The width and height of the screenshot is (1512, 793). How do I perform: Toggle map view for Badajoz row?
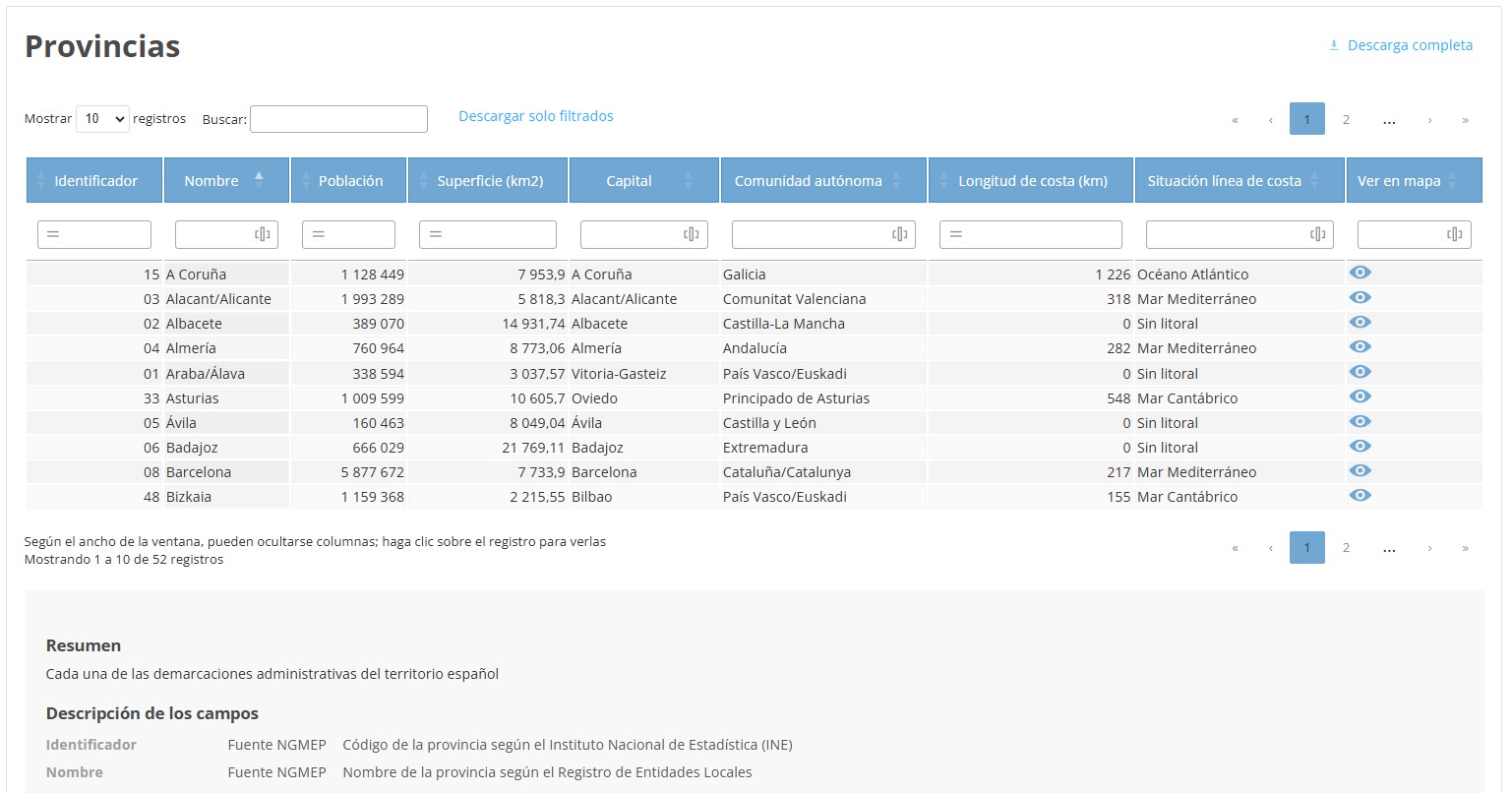(1360, 447)
